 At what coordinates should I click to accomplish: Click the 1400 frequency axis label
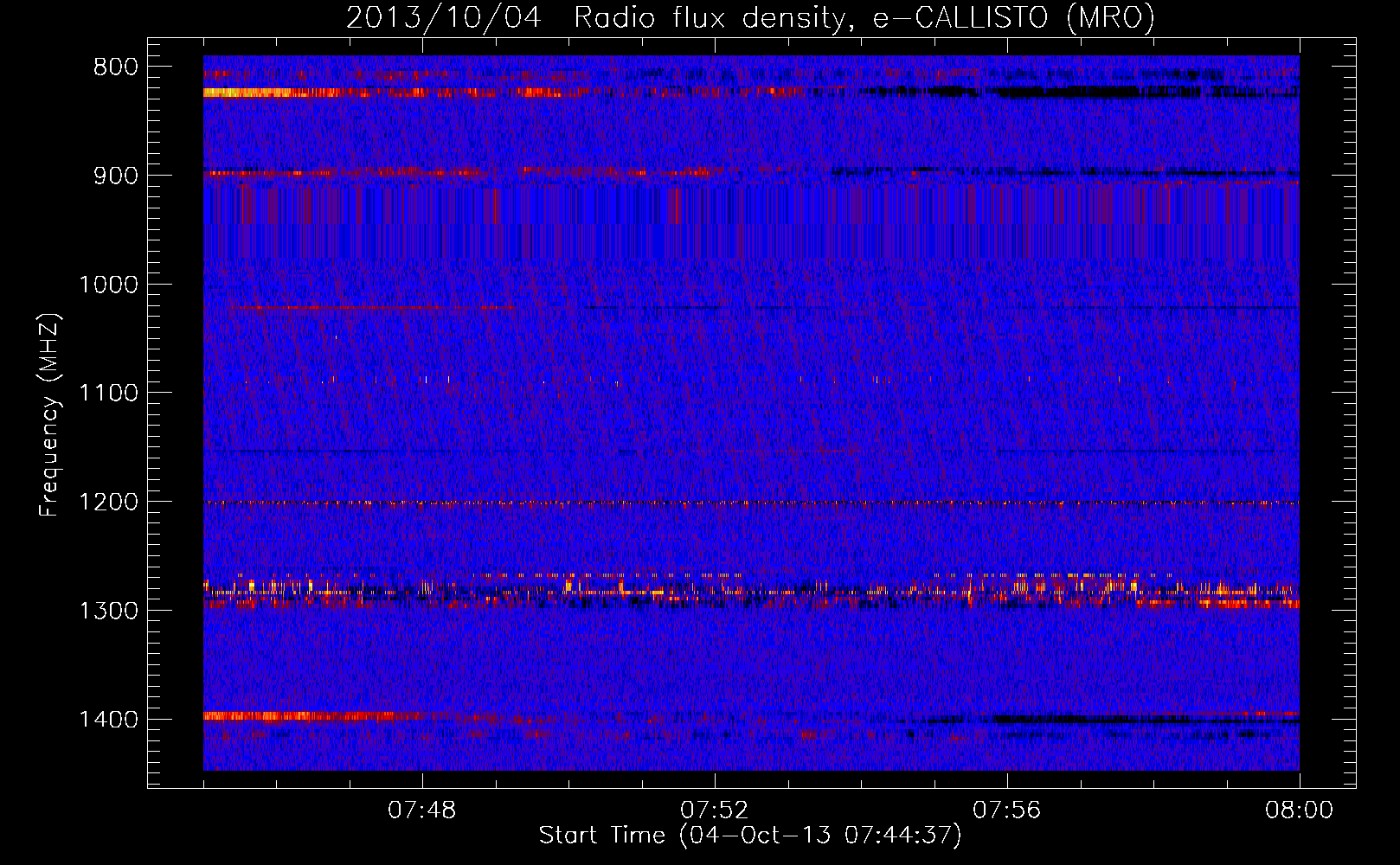pos(108,720)
